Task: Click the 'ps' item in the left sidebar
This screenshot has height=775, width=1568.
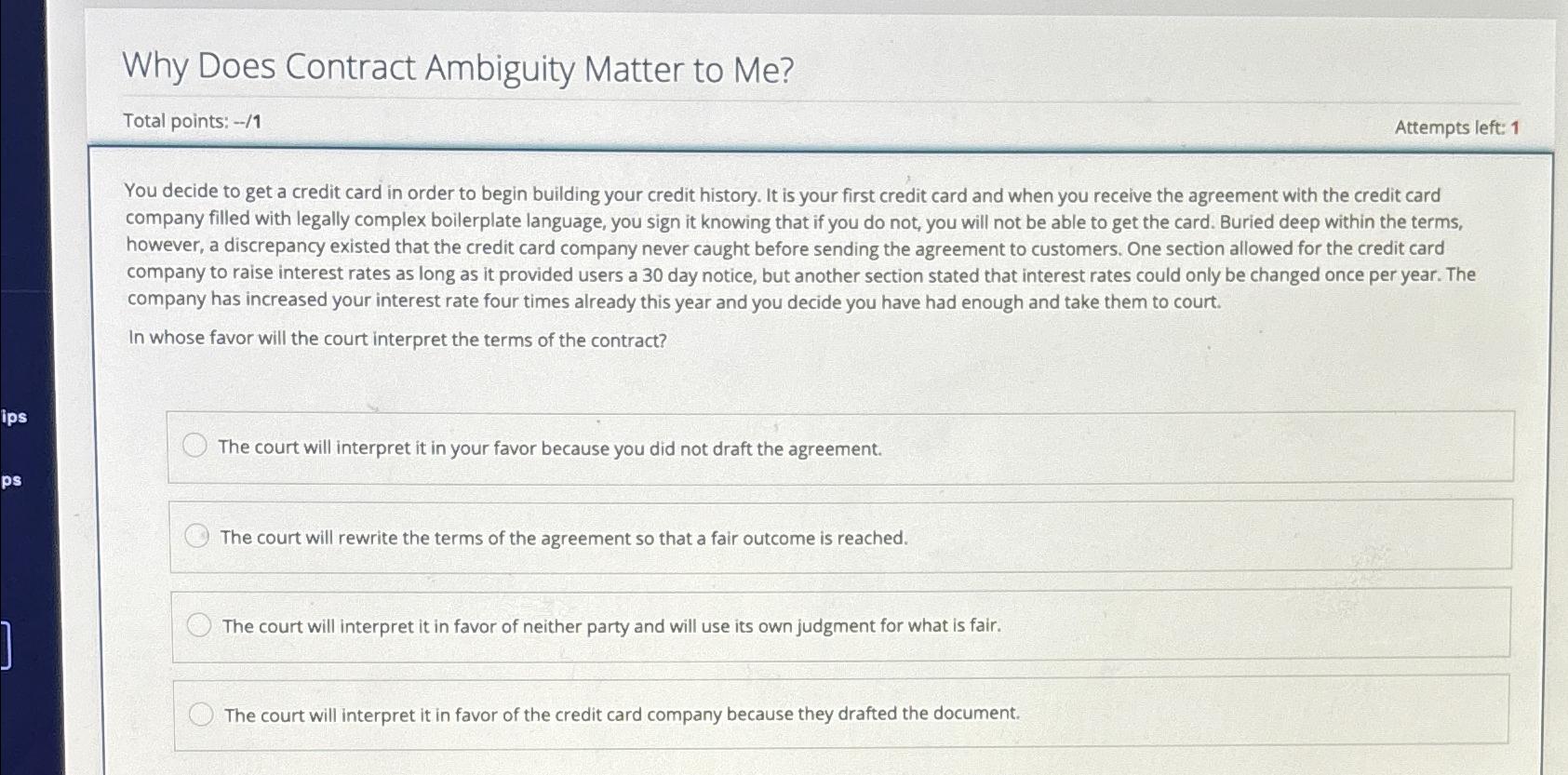Action: pyautogui.click(x=11, y=482)
